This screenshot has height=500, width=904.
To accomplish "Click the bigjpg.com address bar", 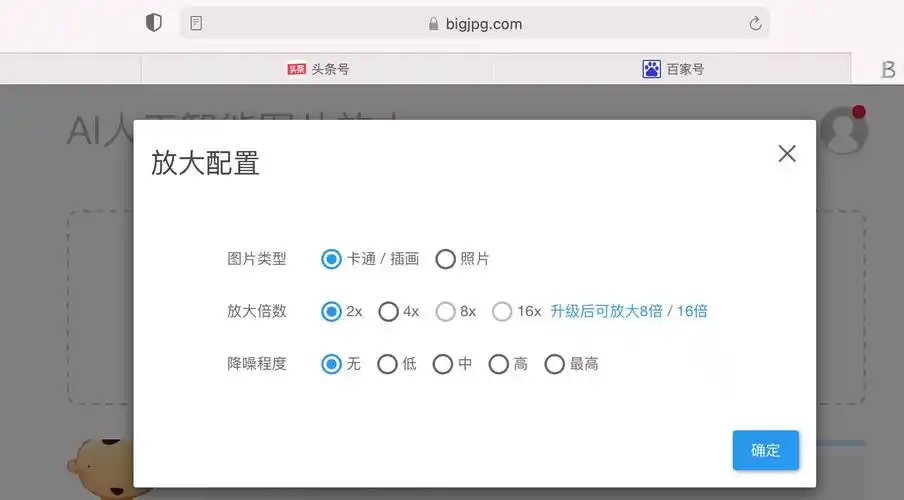I will pyautogui.click(x=475, y=24).
